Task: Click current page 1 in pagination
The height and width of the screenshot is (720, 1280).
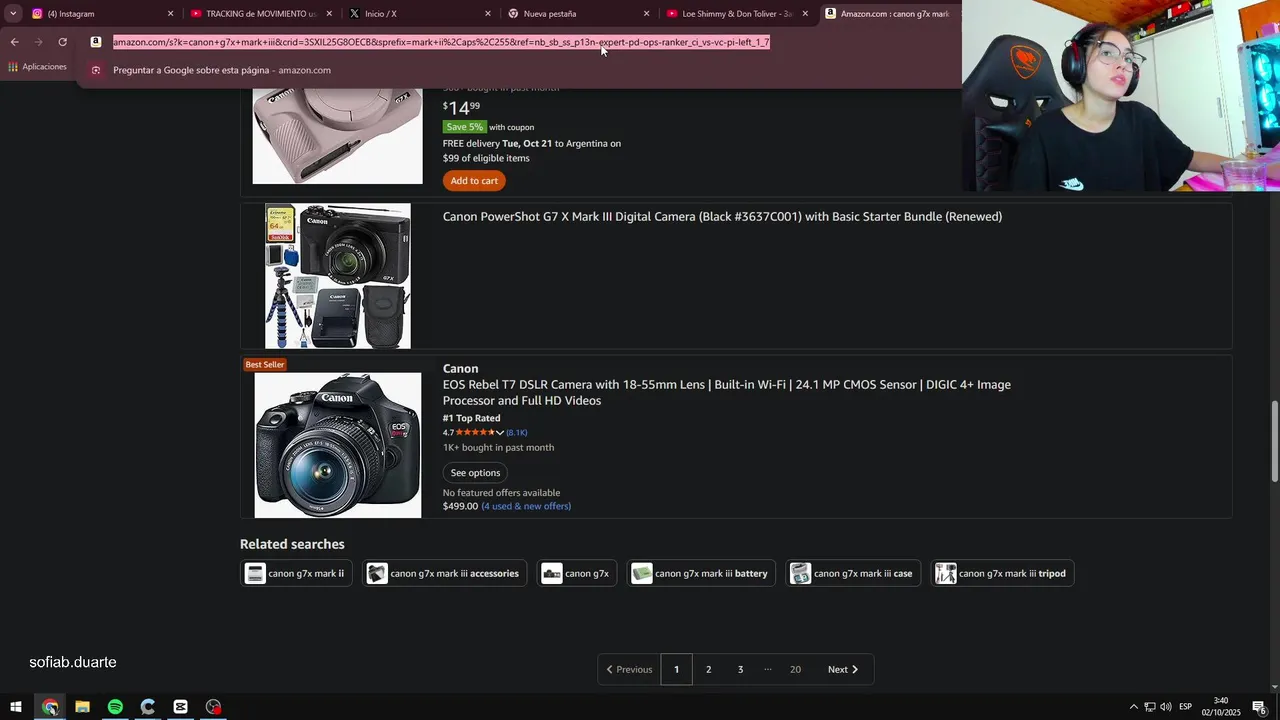Action: coord(676,669)
